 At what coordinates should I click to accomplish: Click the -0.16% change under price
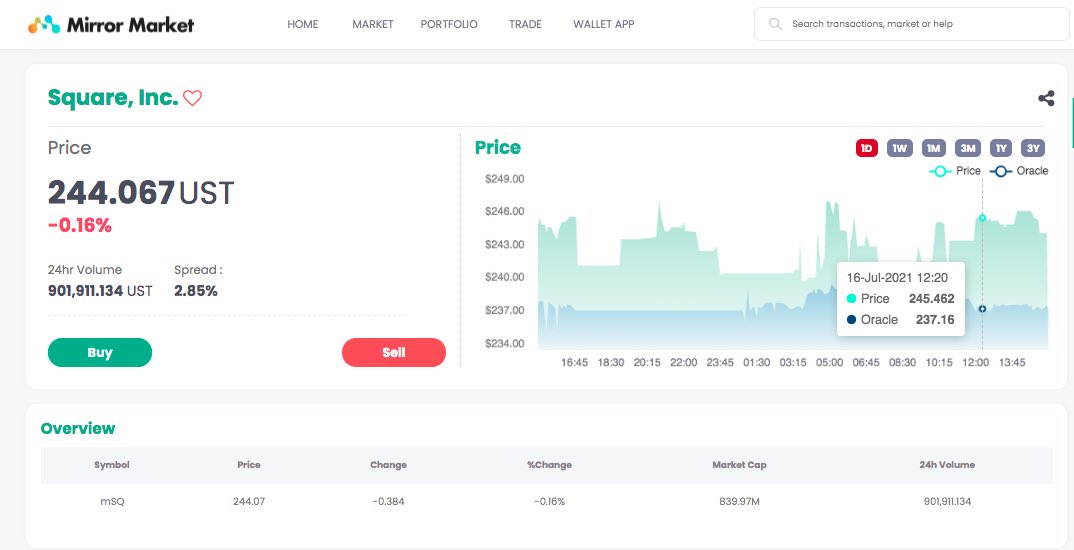79,225
